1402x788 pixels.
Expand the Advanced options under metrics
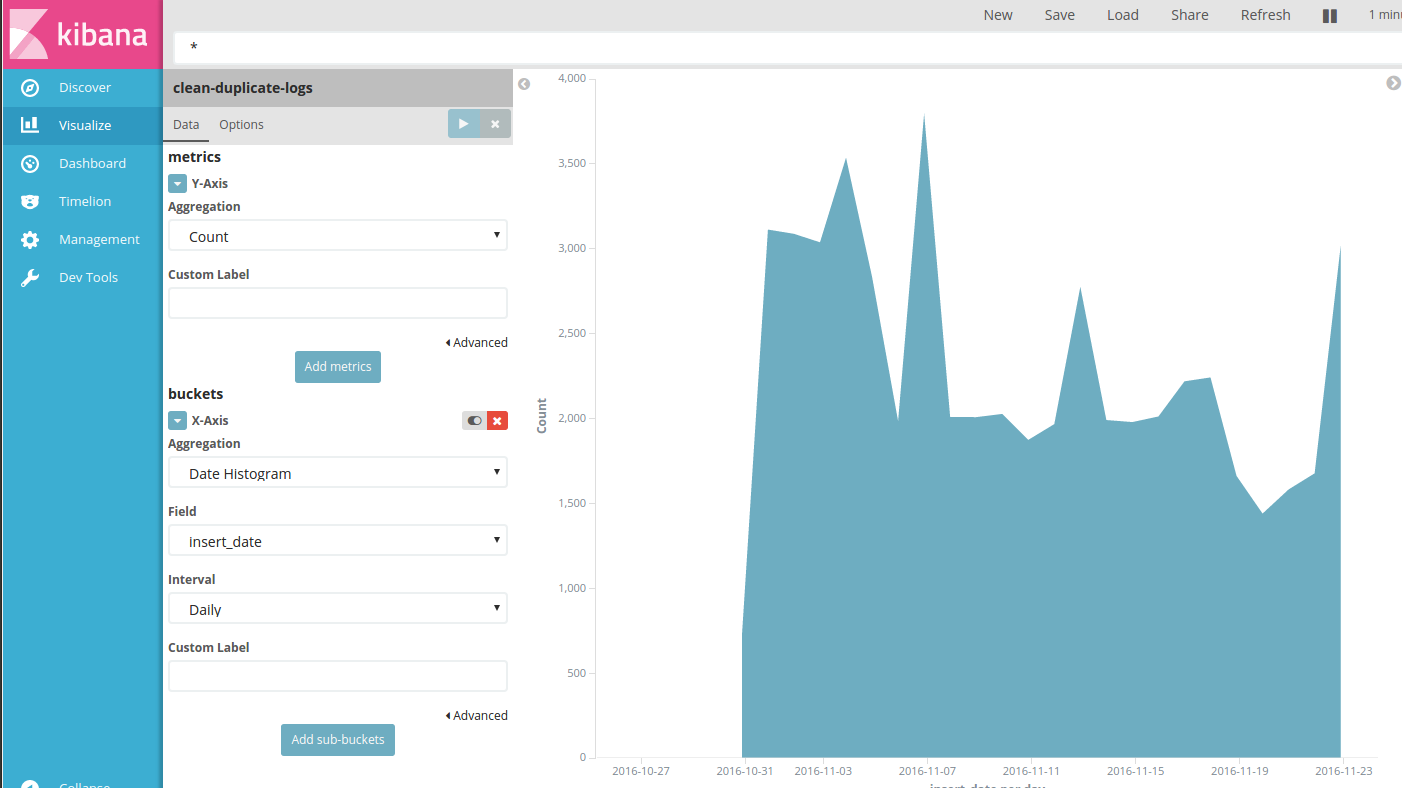(477, 342)
